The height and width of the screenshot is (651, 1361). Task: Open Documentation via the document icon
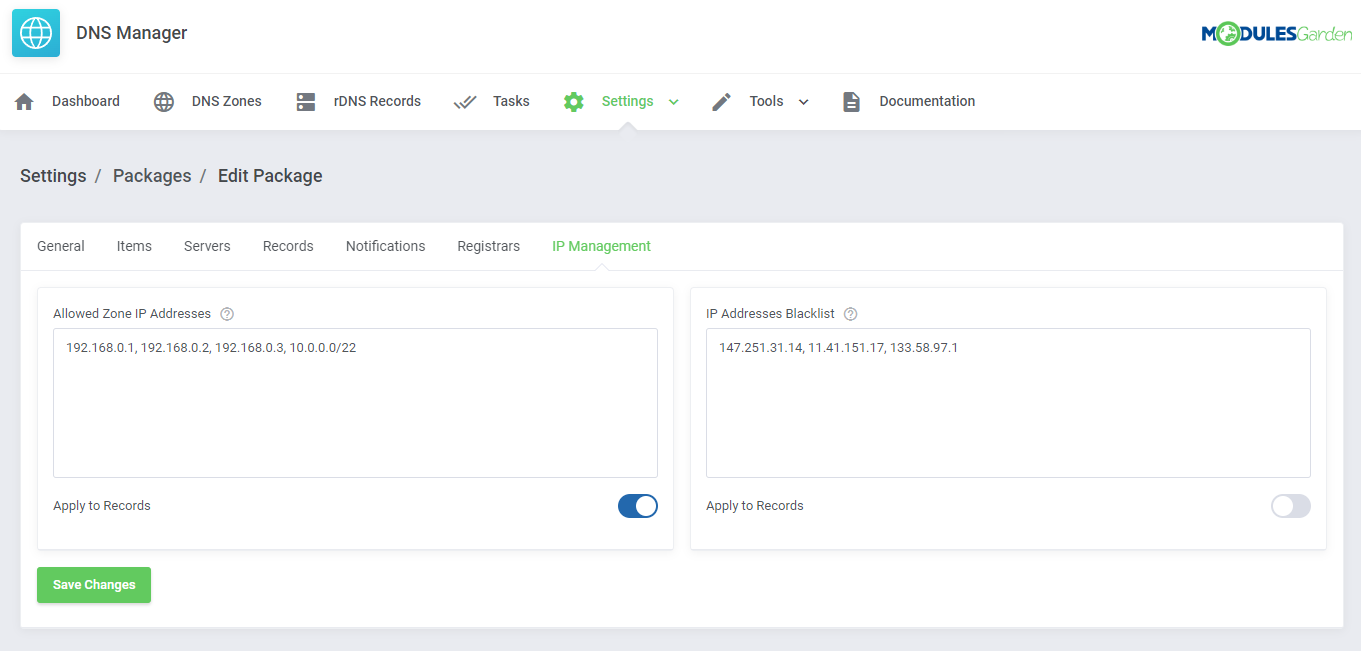click(x=851, y=100)
